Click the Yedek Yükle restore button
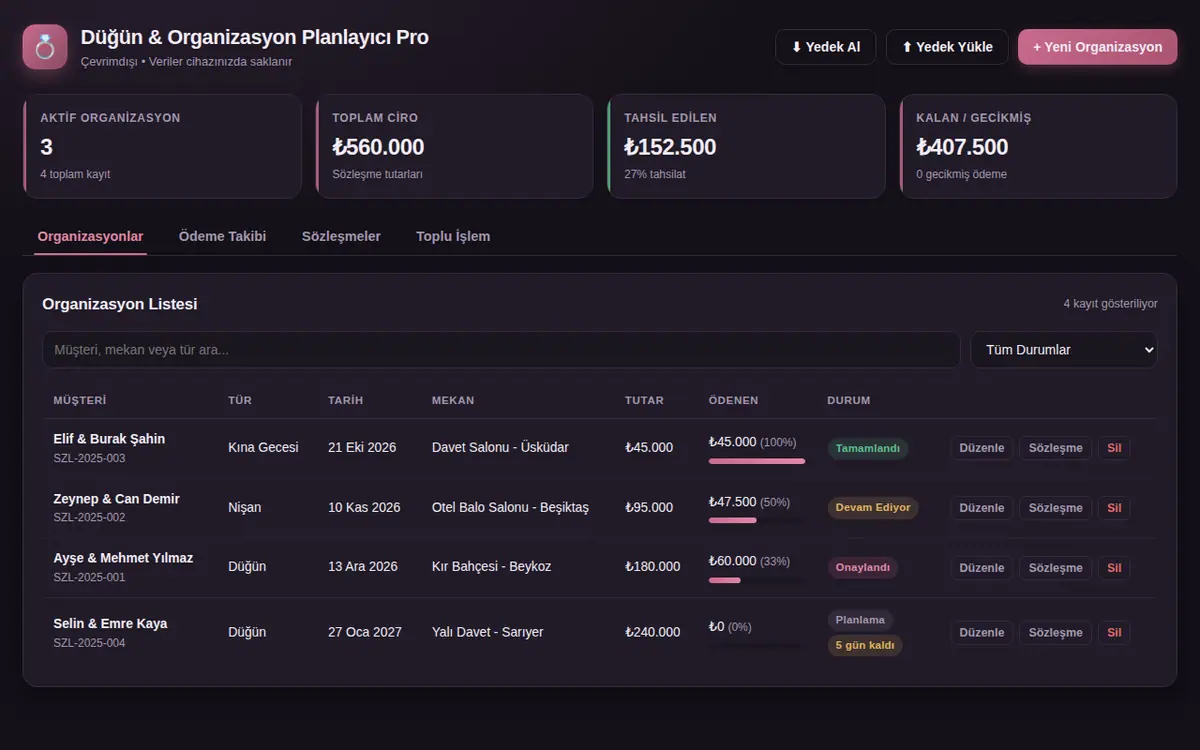1200x750 pixels. pos(947,47)
